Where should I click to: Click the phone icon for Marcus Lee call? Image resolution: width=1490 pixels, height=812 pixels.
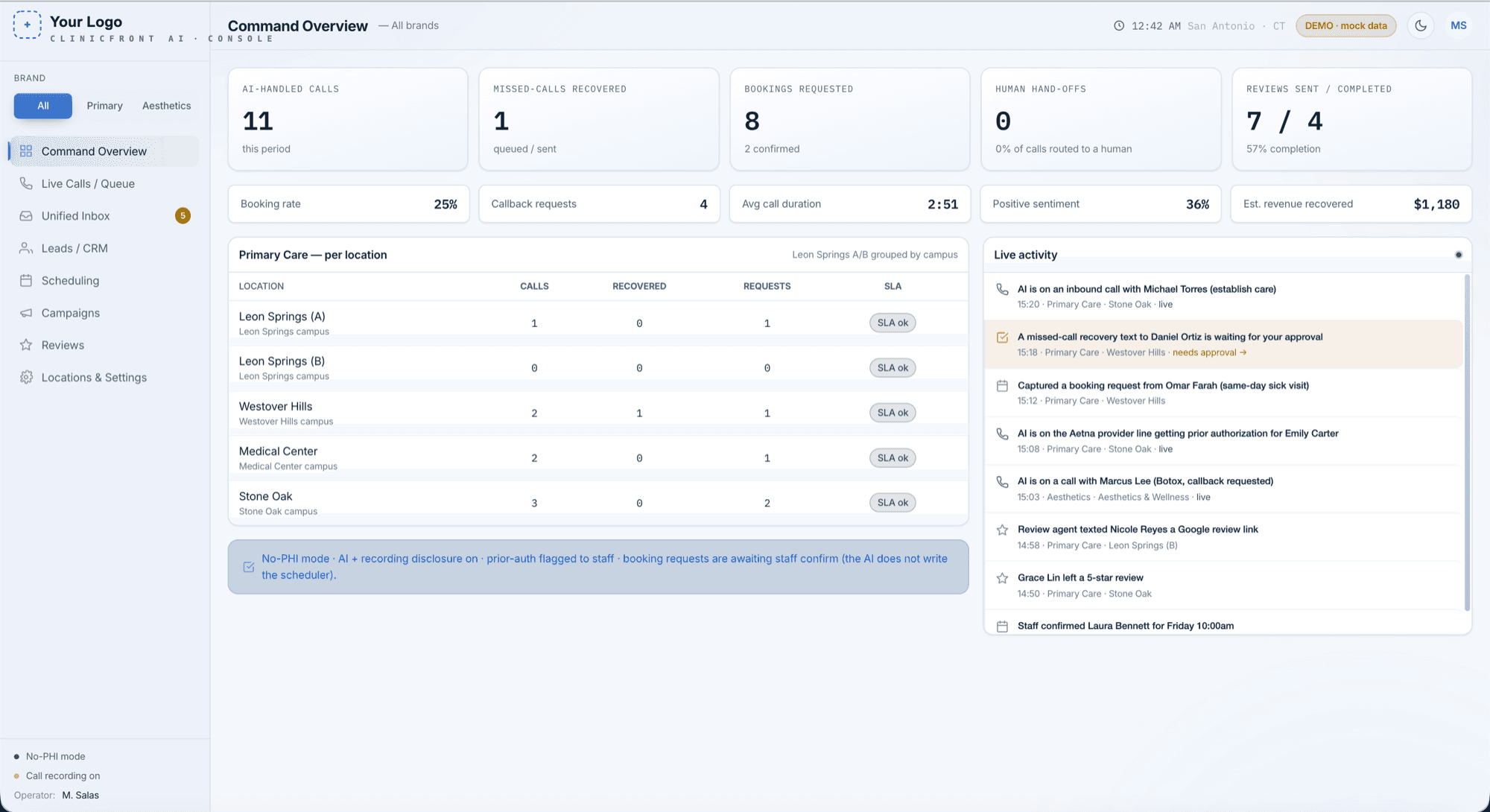point(1003,481)
